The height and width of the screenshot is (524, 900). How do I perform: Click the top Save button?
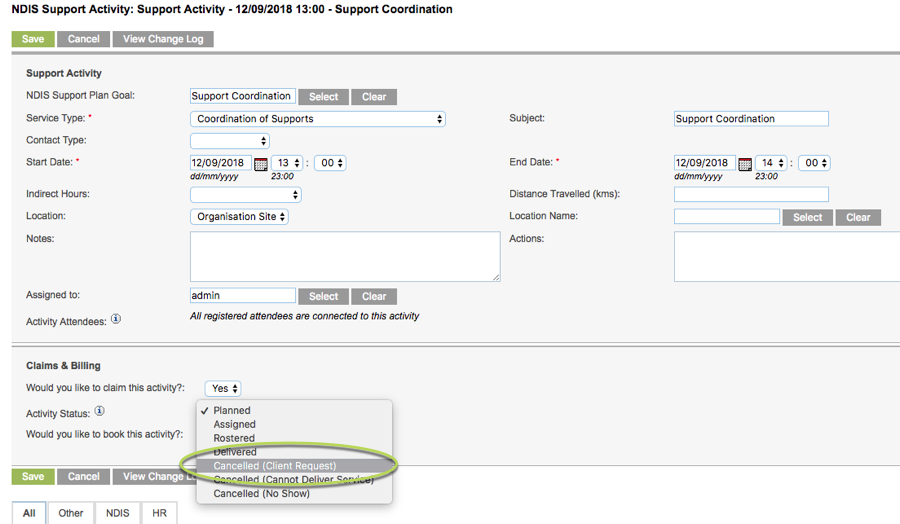click(x=33, y=39)
